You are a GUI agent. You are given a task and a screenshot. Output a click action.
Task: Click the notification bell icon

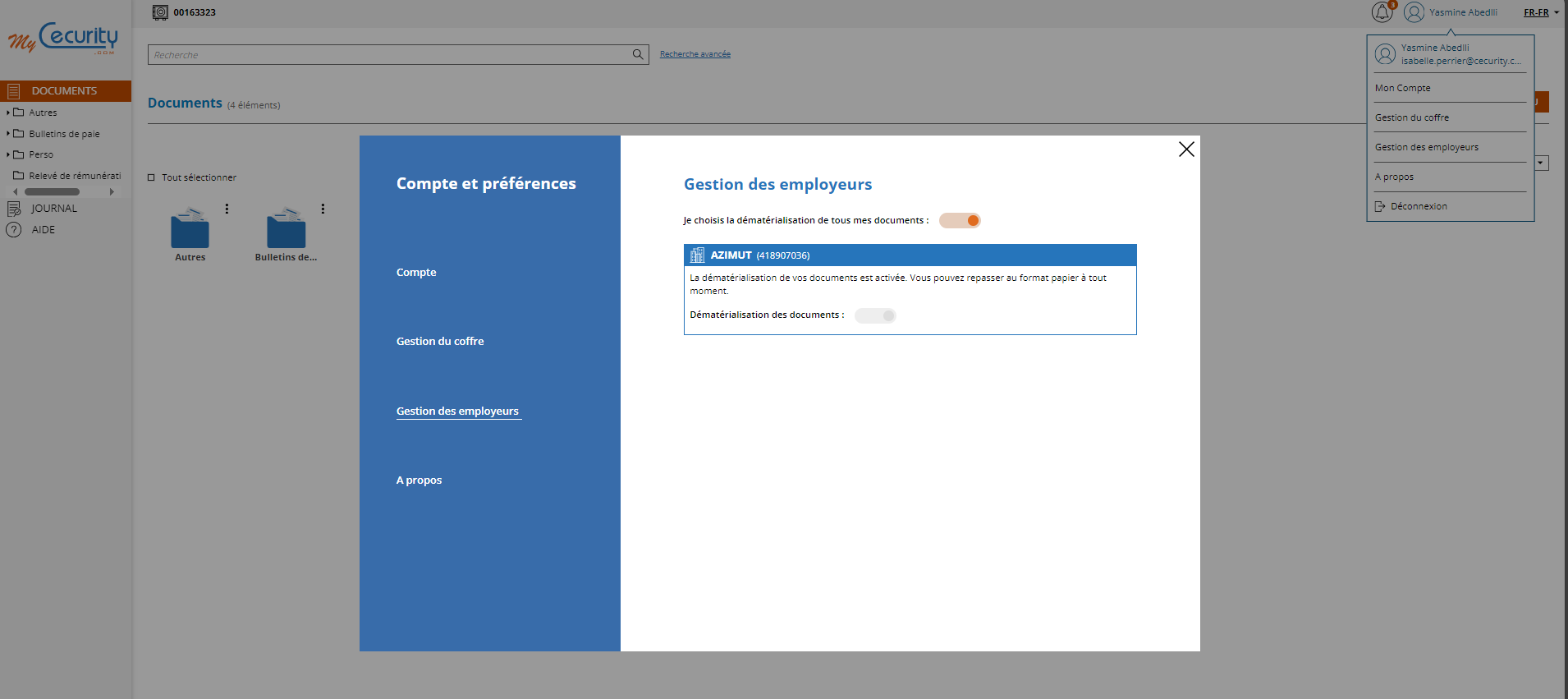click(1382, 12)
